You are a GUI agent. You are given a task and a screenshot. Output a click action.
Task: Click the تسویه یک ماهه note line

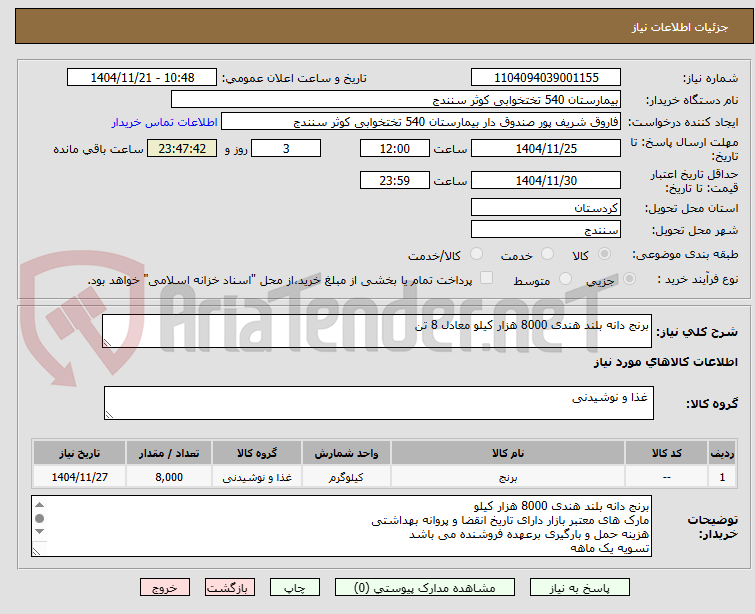pyautogui.click(x=610, y=549)
